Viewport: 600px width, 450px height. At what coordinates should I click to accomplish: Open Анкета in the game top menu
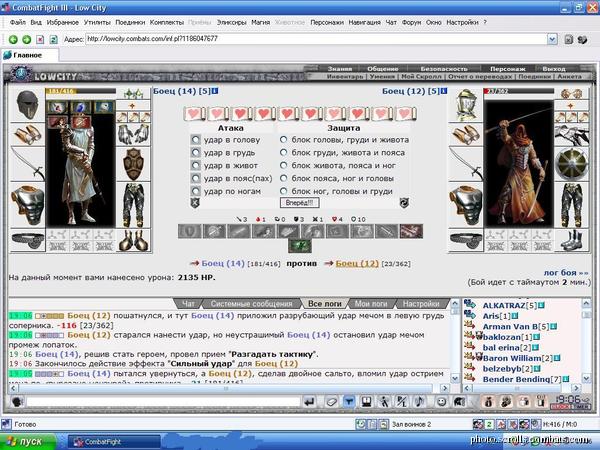coord(569,77)
